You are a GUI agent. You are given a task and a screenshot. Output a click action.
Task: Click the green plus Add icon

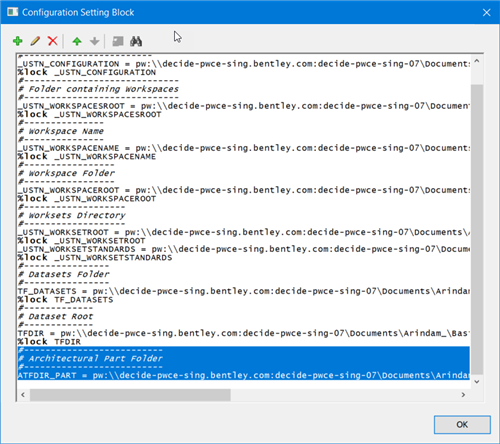(18, 41)
